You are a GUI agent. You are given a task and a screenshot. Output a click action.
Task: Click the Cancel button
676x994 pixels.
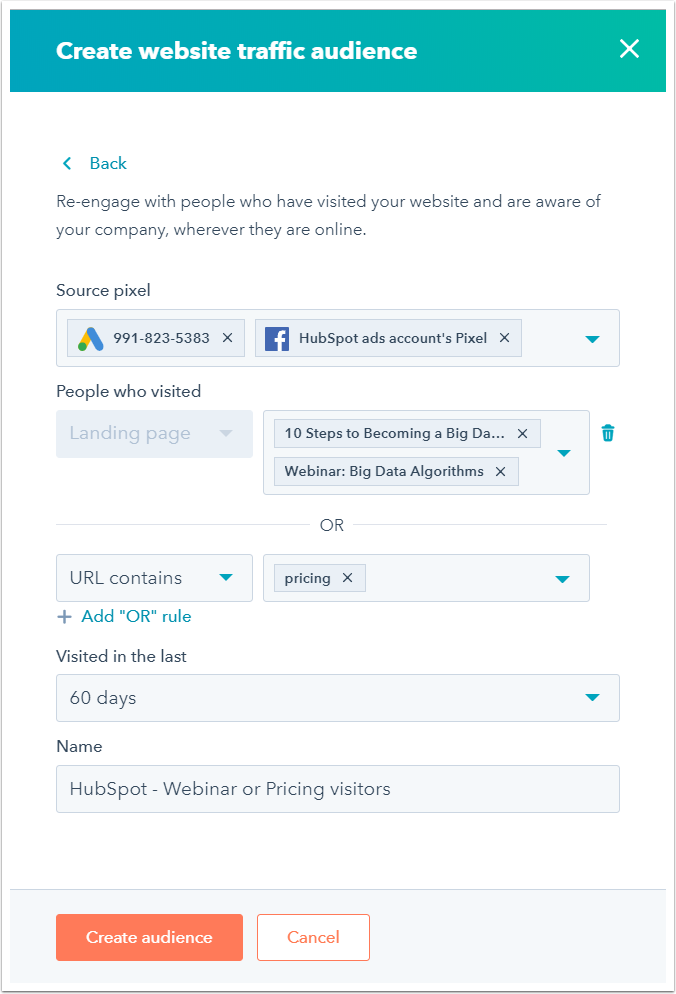(313, 938)
